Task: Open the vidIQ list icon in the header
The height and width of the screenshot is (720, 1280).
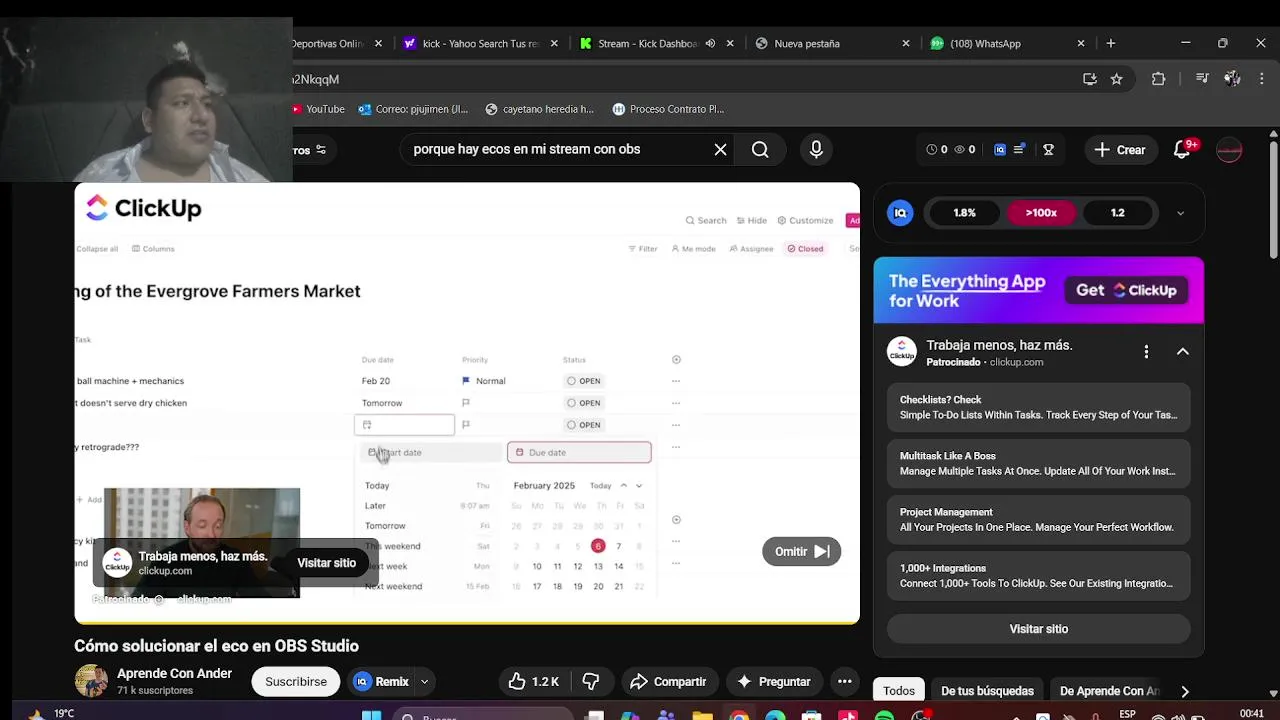Action: [1019, 149]
